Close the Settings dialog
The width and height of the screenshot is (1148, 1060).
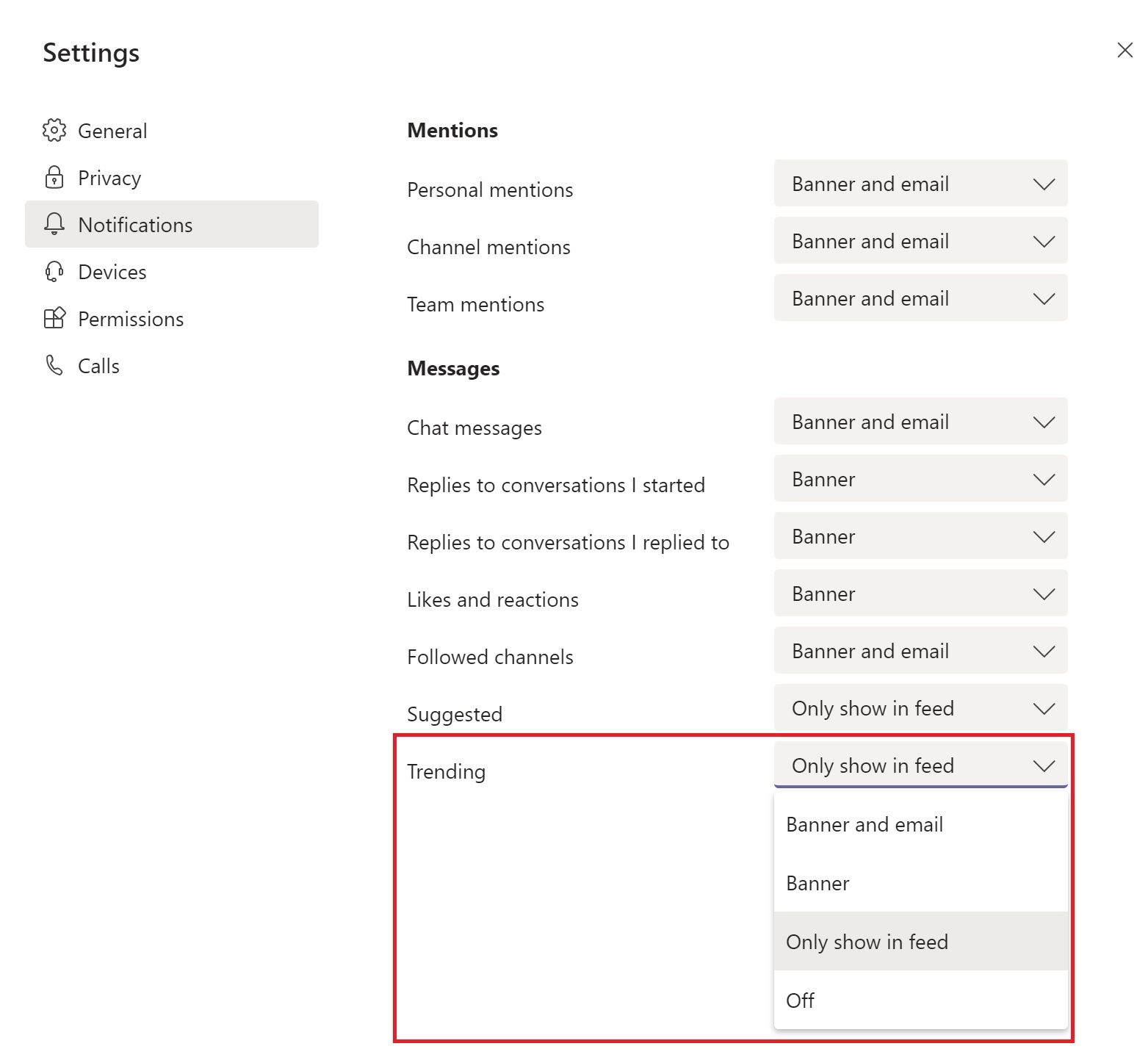tap(1124, 50)
